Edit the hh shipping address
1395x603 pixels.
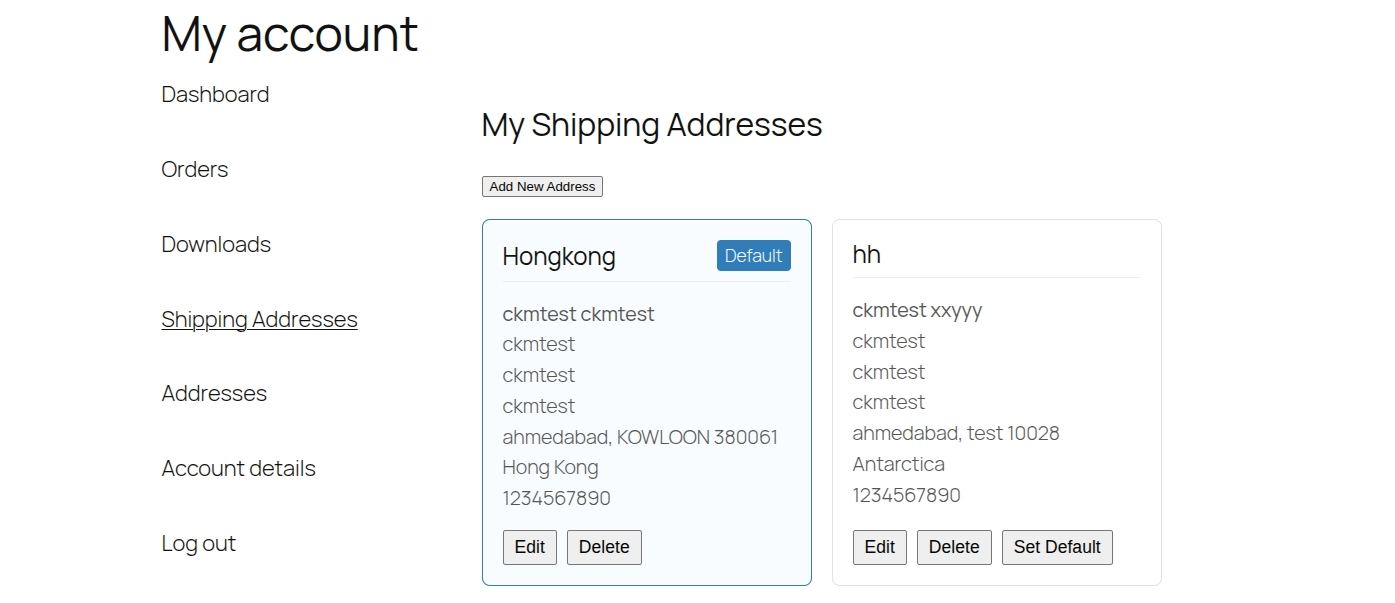(x=879, y=547)
